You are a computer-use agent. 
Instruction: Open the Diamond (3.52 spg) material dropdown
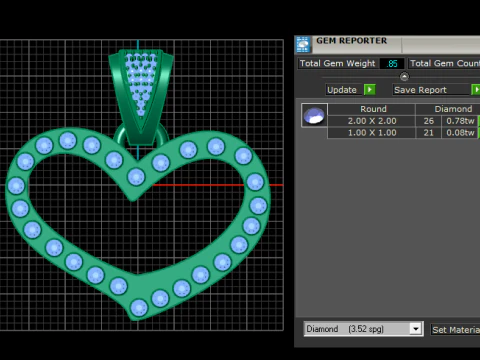pyautogui.click(x=364, y=329)
